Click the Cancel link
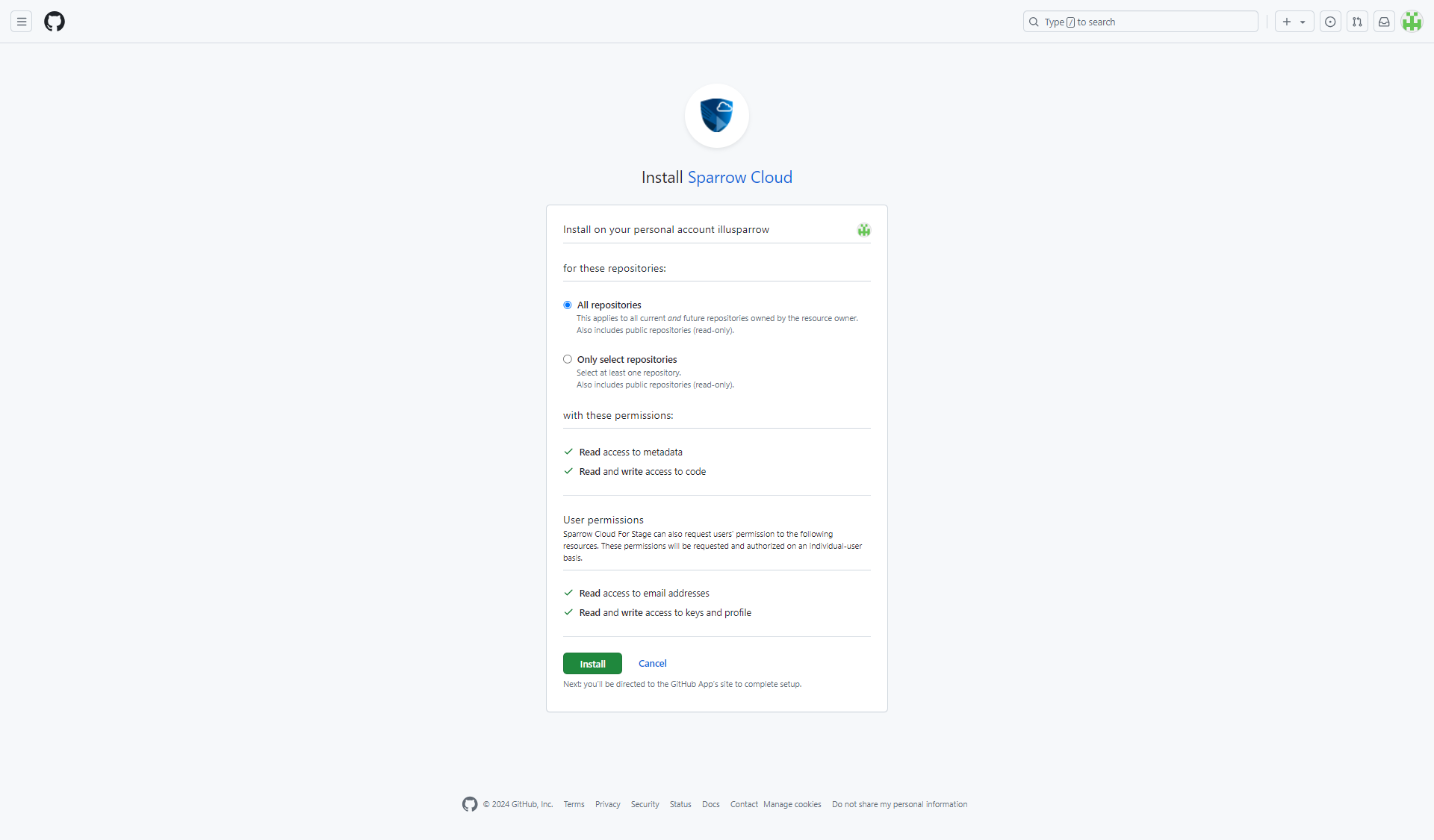 [x=652, y=663]
